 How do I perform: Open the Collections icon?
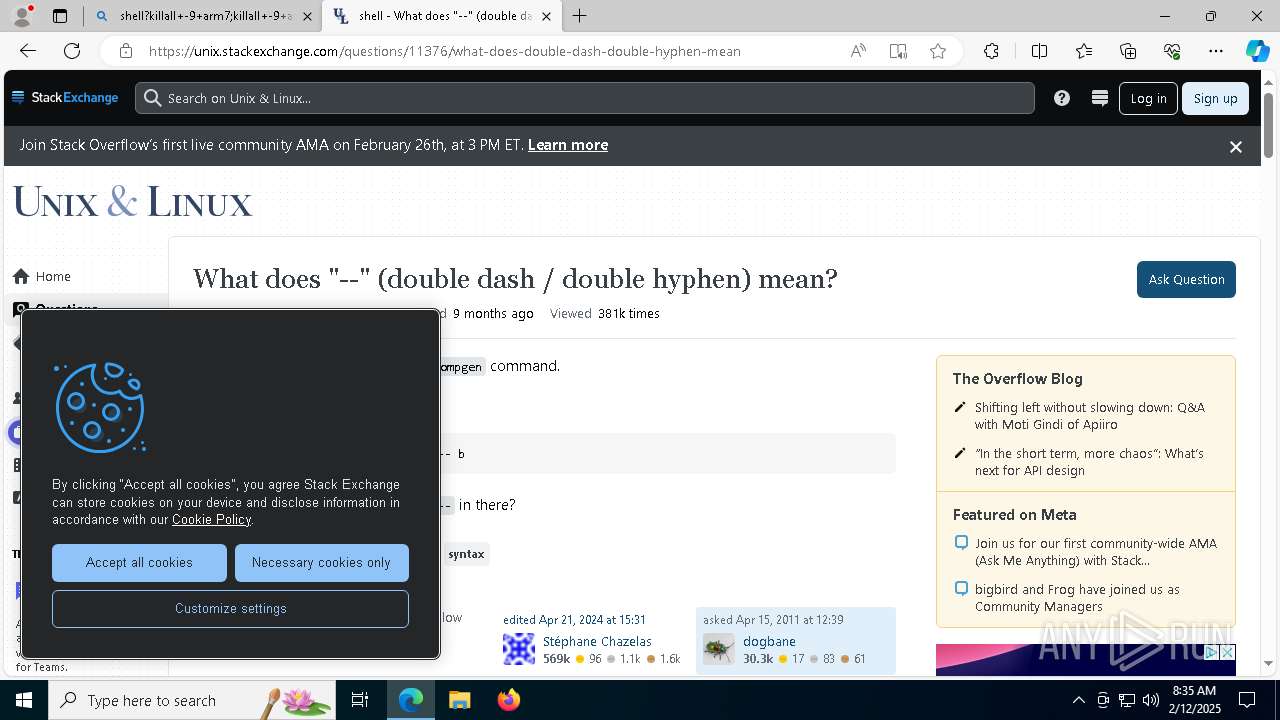tap(1128, 51)
